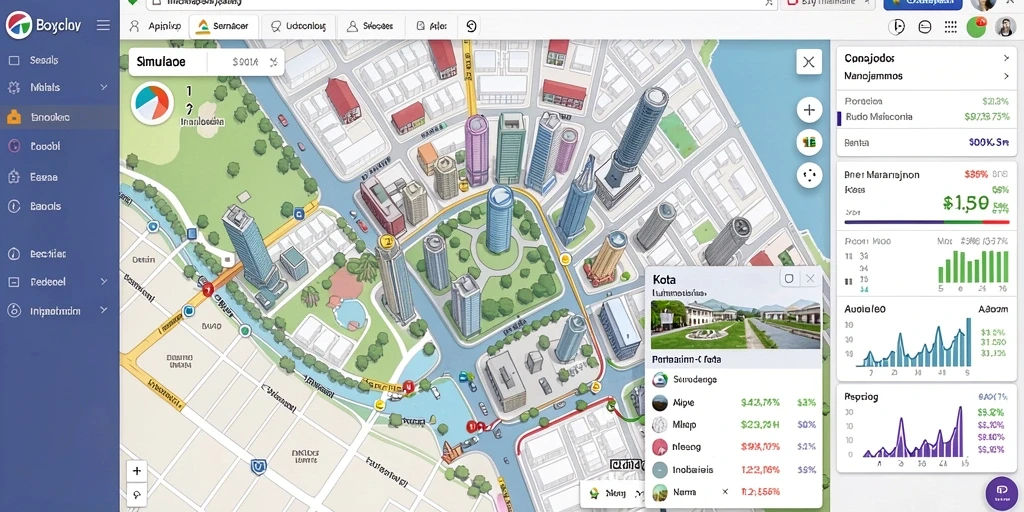The width and height of the screenshot is (1024, 512).
Task: Click the Simulaoe search field
Action: [x=206, y=62]
